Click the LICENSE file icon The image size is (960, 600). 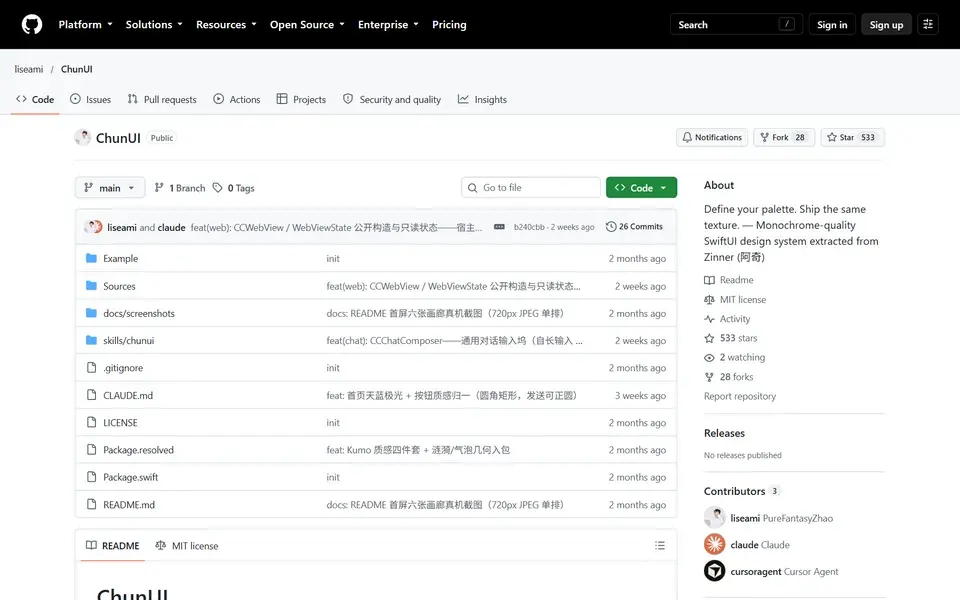click(x=91, y=422)
